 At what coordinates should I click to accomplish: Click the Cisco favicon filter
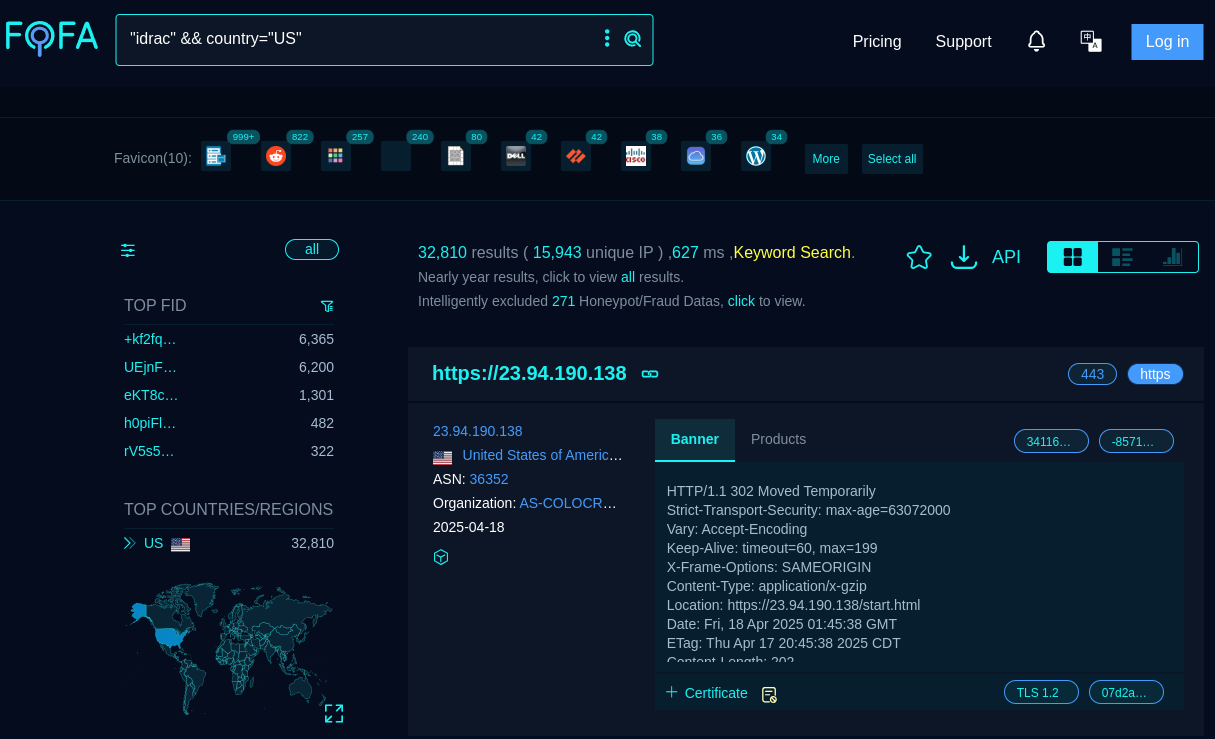(636, 156)
